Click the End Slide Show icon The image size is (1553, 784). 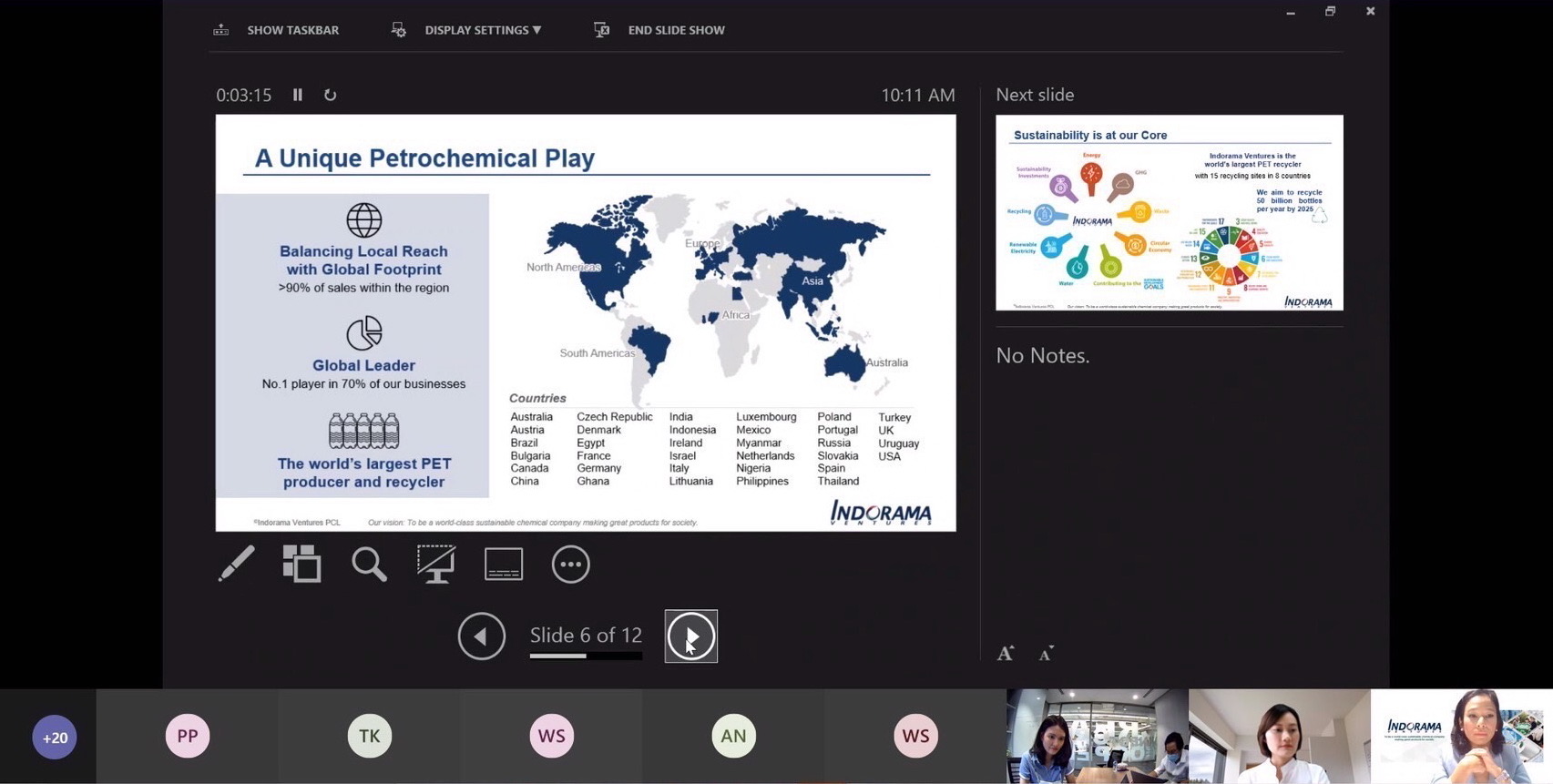602,30
